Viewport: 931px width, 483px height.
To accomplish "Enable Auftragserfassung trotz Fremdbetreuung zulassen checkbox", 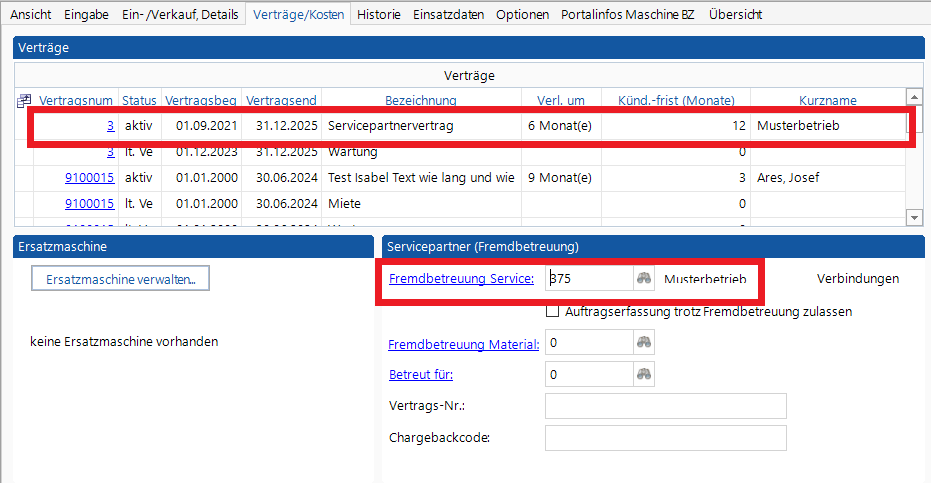I will (553, 311).
